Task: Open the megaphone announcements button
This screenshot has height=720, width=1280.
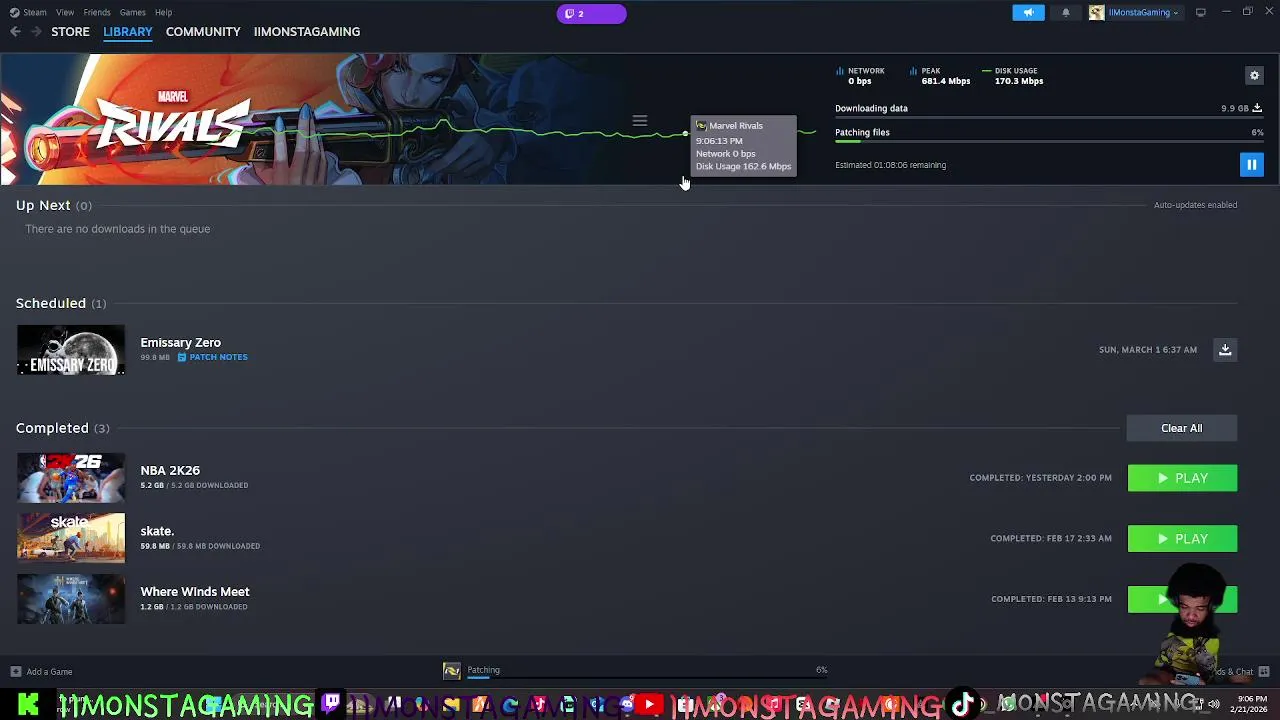Action: pyautogui.click(x=1028, y=12)
